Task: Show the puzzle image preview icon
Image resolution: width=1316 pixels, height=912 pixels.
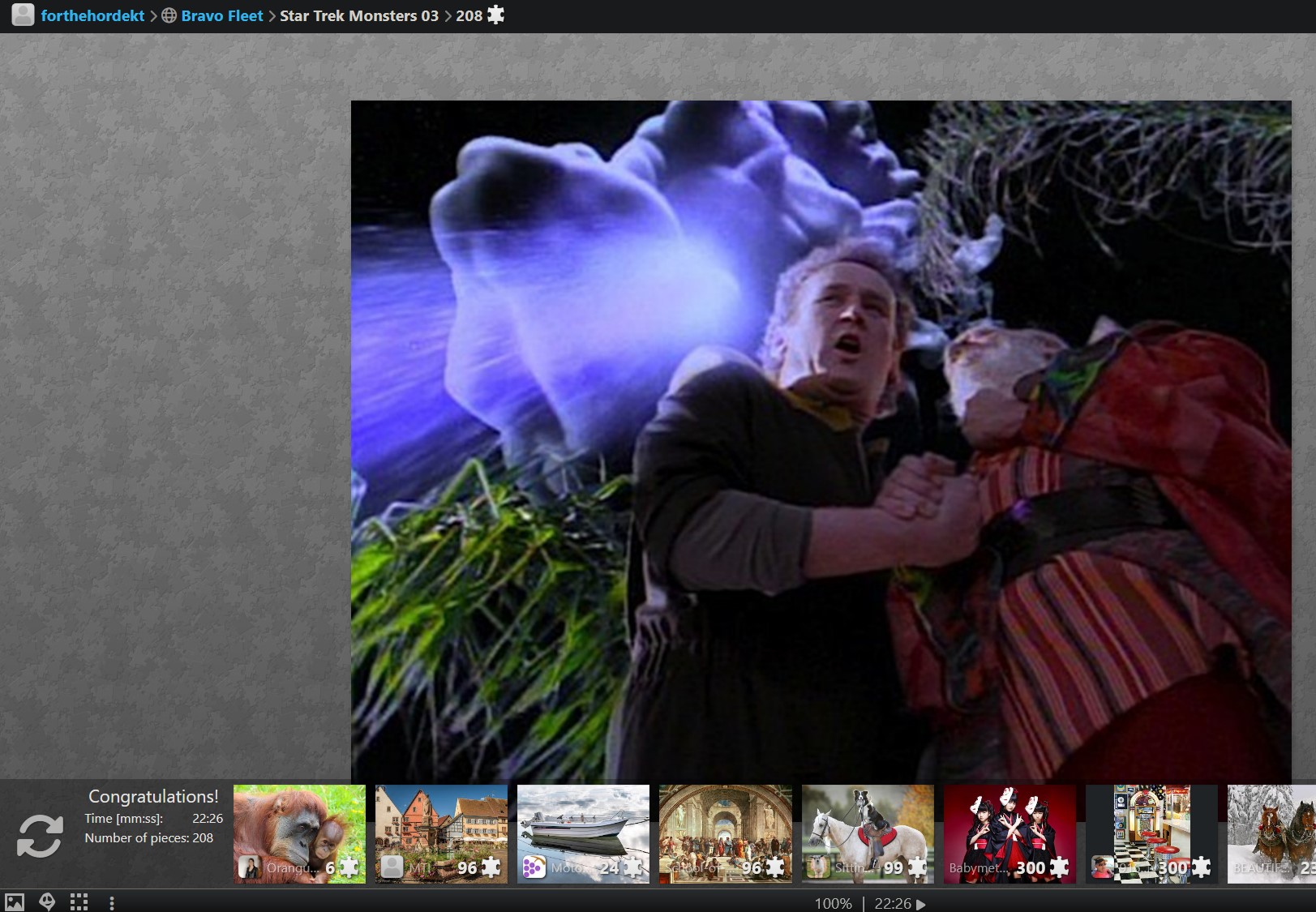Action: point(15,901)
